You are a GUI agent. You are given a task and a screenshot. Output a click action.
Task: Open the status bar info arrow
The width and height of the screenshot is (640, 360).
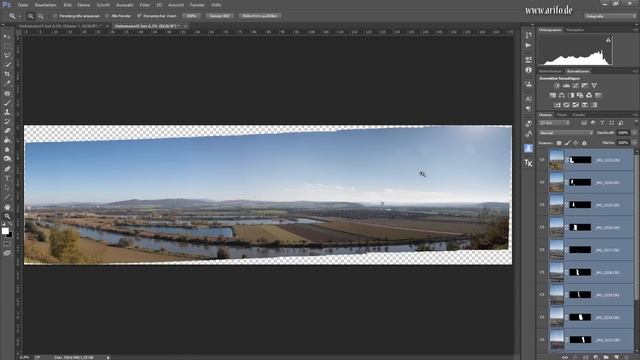(108, 357)
